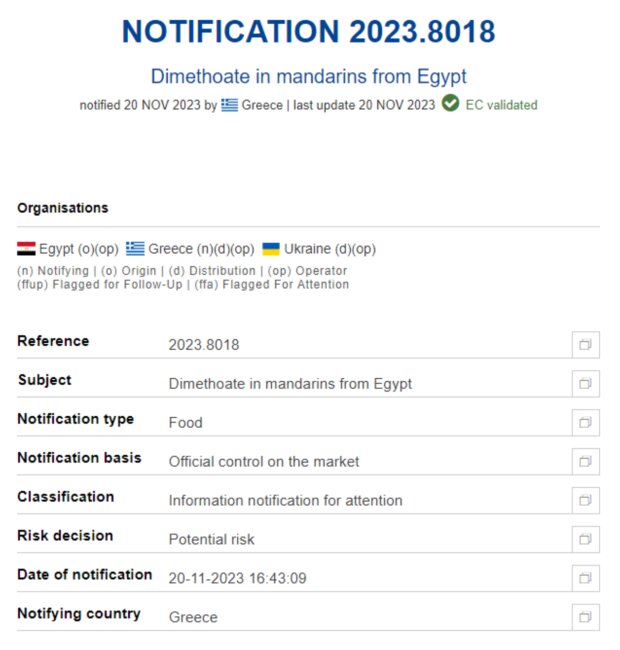This screenshot has width=620, height=650.
Task: Copy the Risk decision value
Action: [586, 539]
